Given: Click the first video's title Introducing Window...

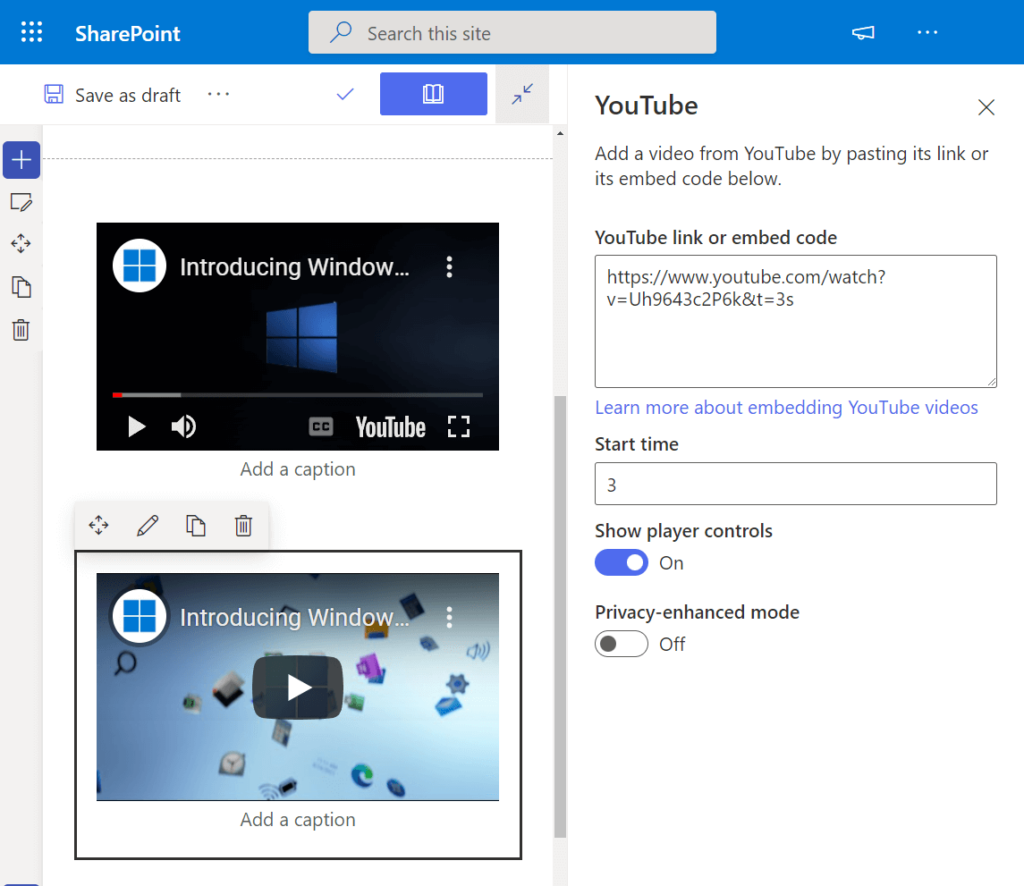Looking at the screenshot, I should [295, 266].
